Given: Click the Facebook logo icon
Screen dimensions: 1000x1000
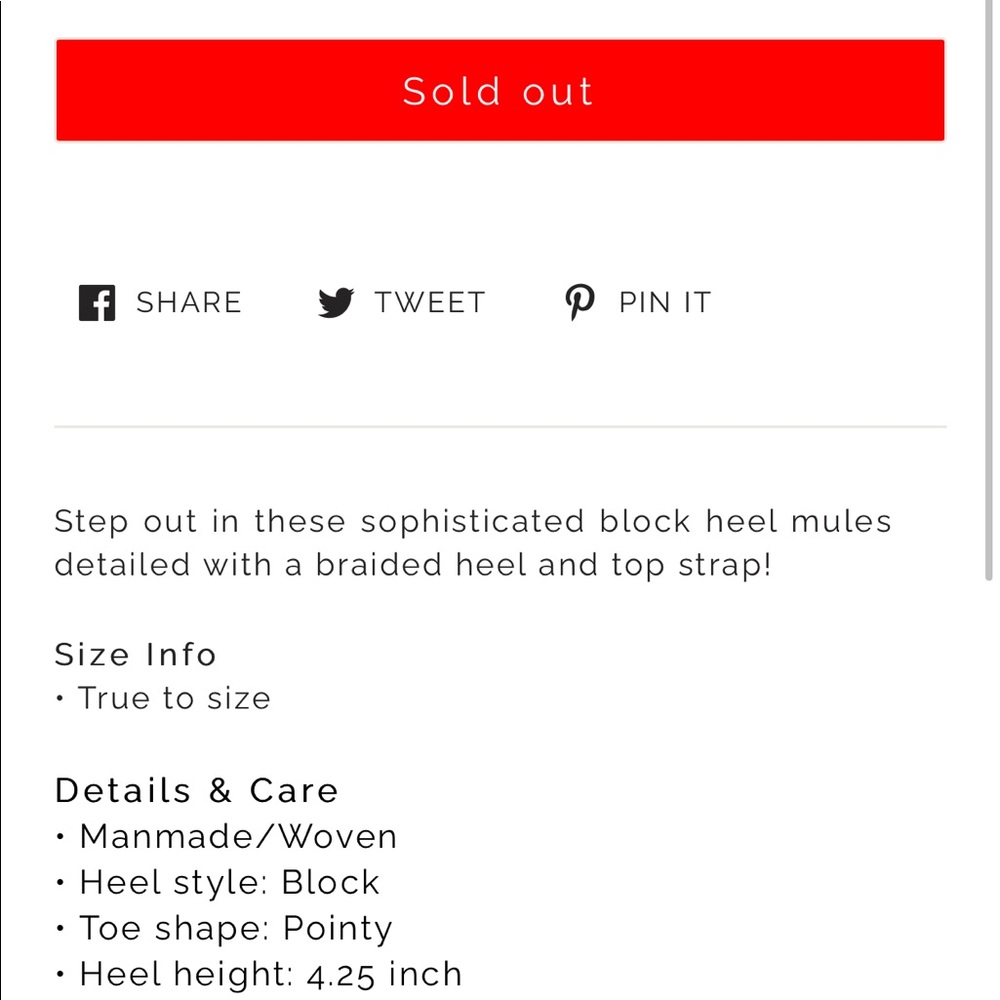Looking at the screenshot, I should pyautogui.click(x=97, y=302).
